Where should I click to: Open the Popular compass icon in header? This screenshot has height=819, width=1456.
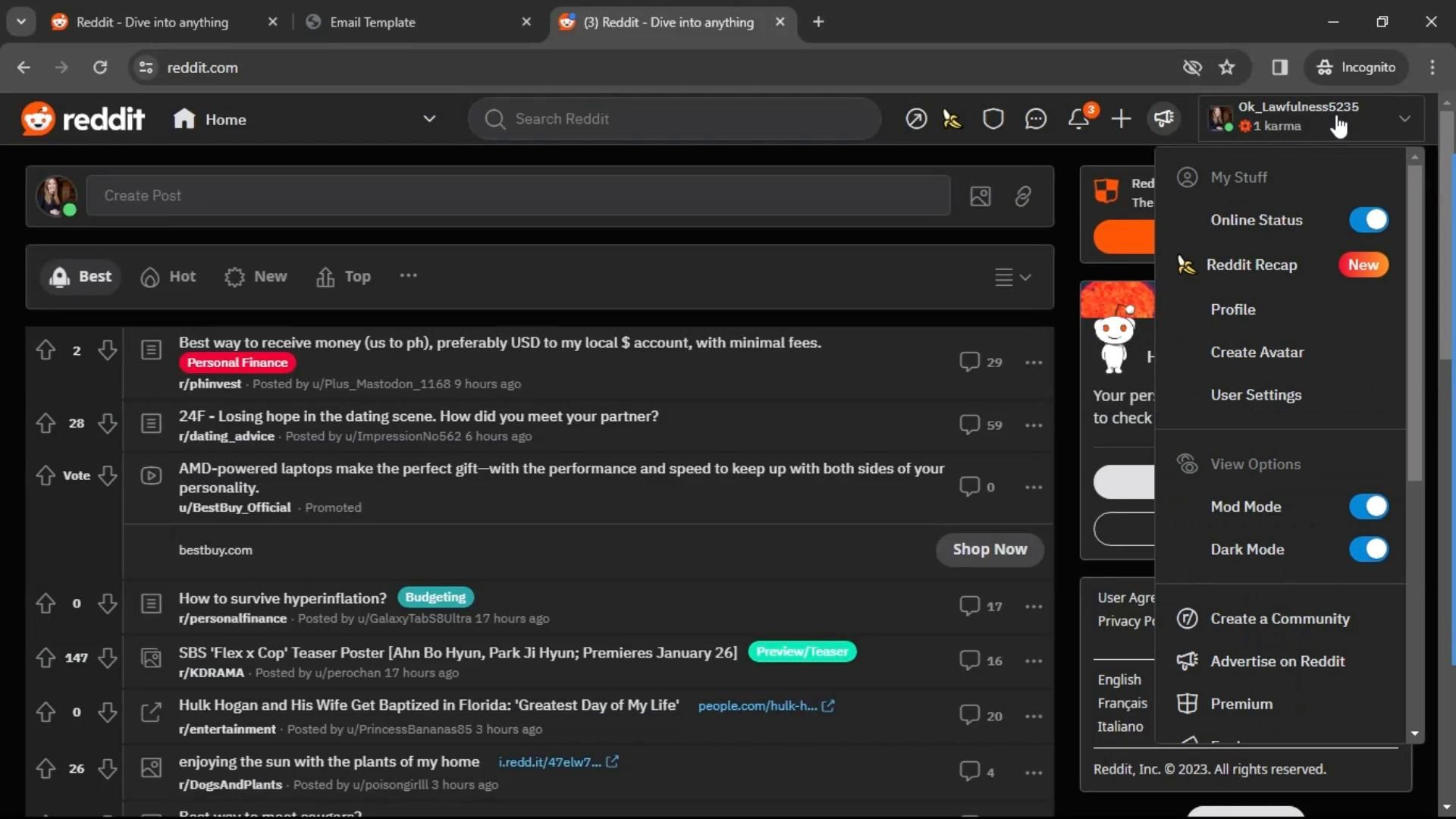tap(916, 119)
